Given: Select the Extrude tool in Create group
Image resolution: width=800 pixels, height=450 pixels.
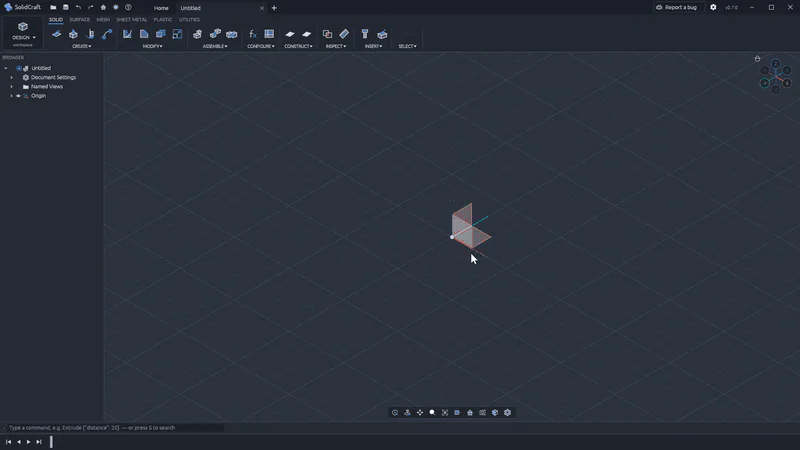Looking at the screenshot, I should coord(73,34).
